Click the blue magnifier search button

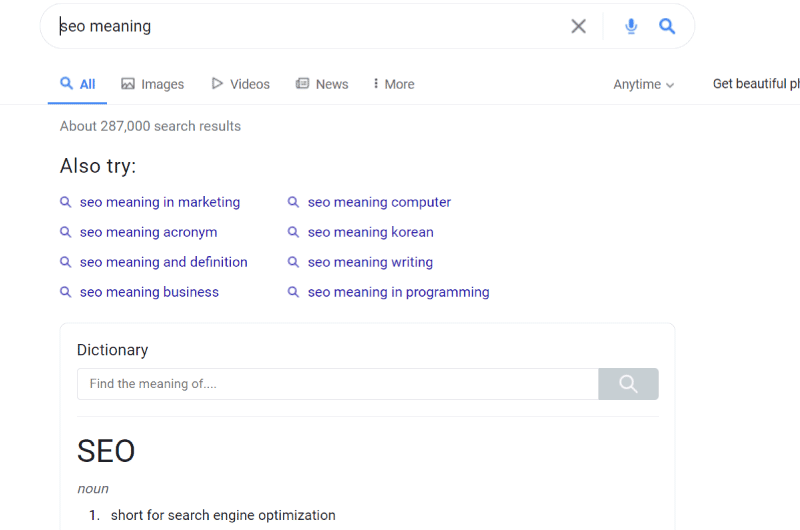667,26
